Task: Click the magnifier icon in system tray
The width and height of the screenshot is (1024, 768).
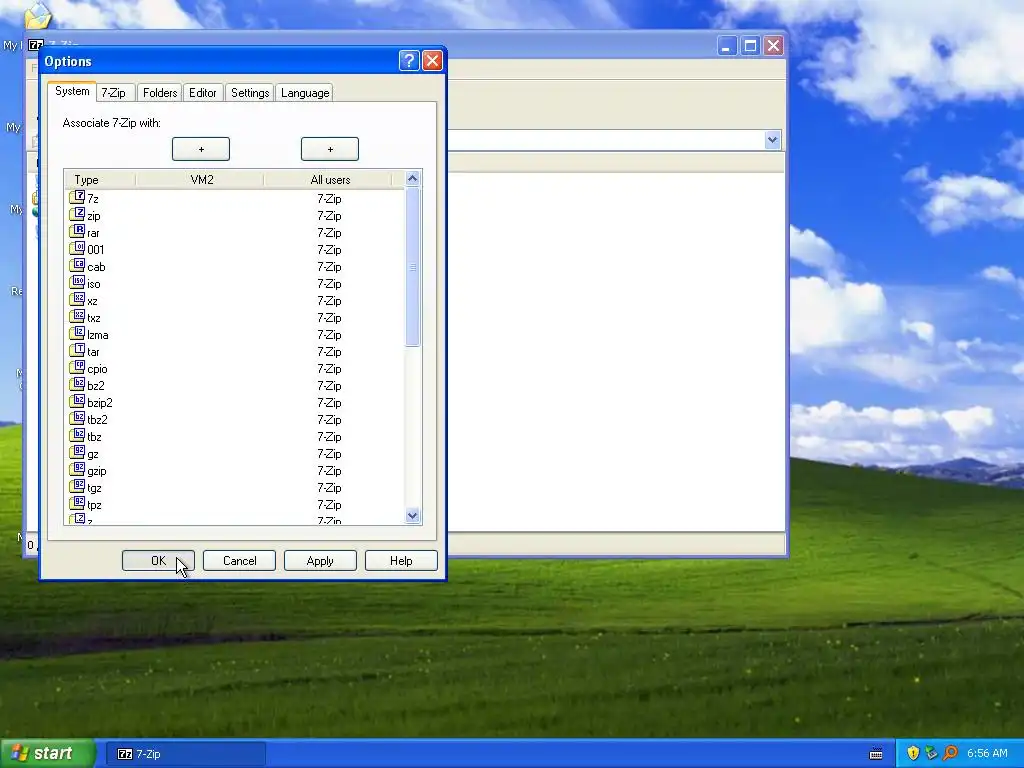Action: (950, 753)
